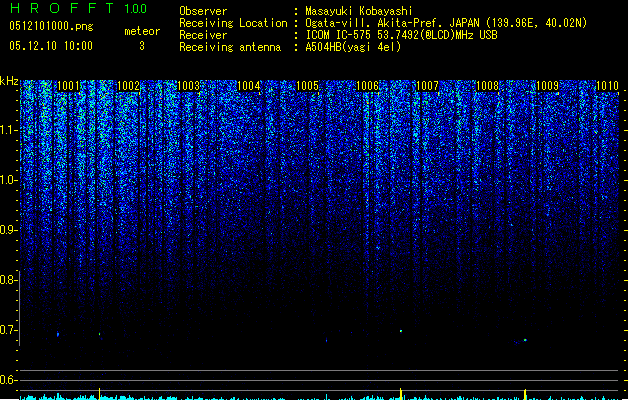Click the Observer name Masayuki Kobayashi
629x400 pixels.
(359, 11)
